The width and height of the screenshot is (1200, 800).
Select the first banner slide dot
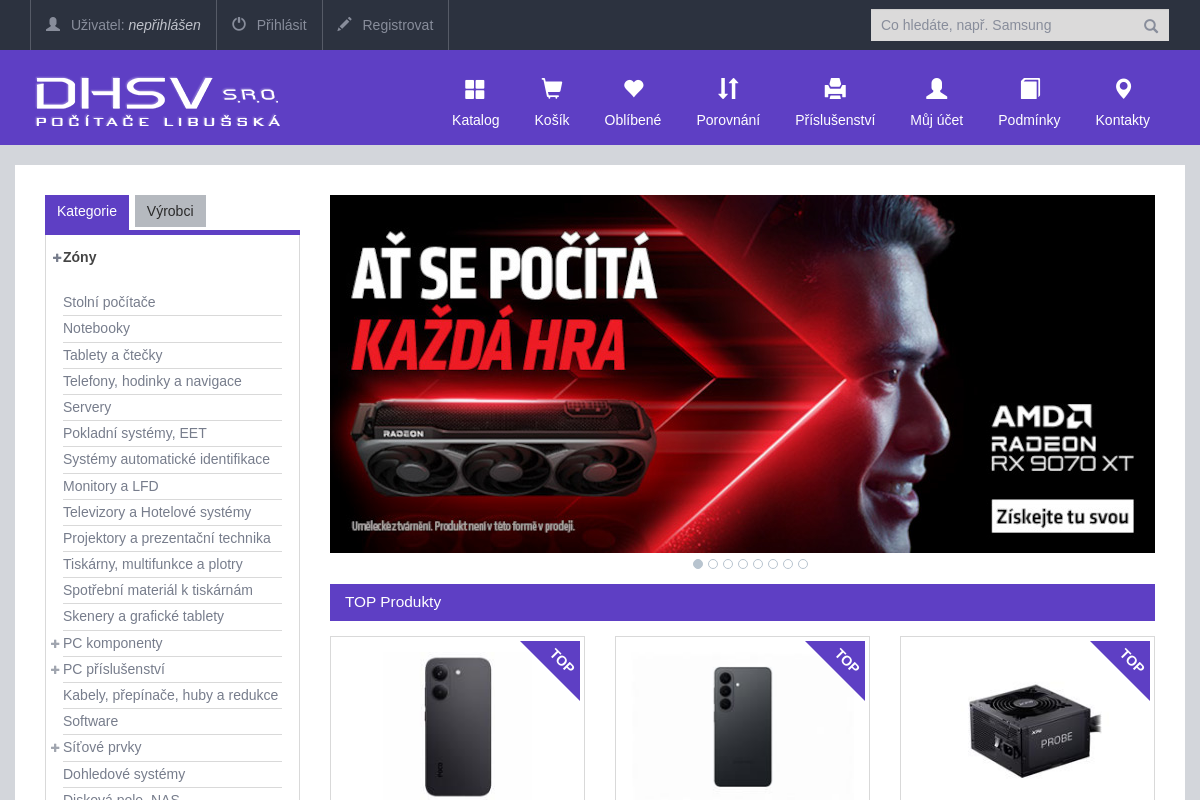[698, 564]
